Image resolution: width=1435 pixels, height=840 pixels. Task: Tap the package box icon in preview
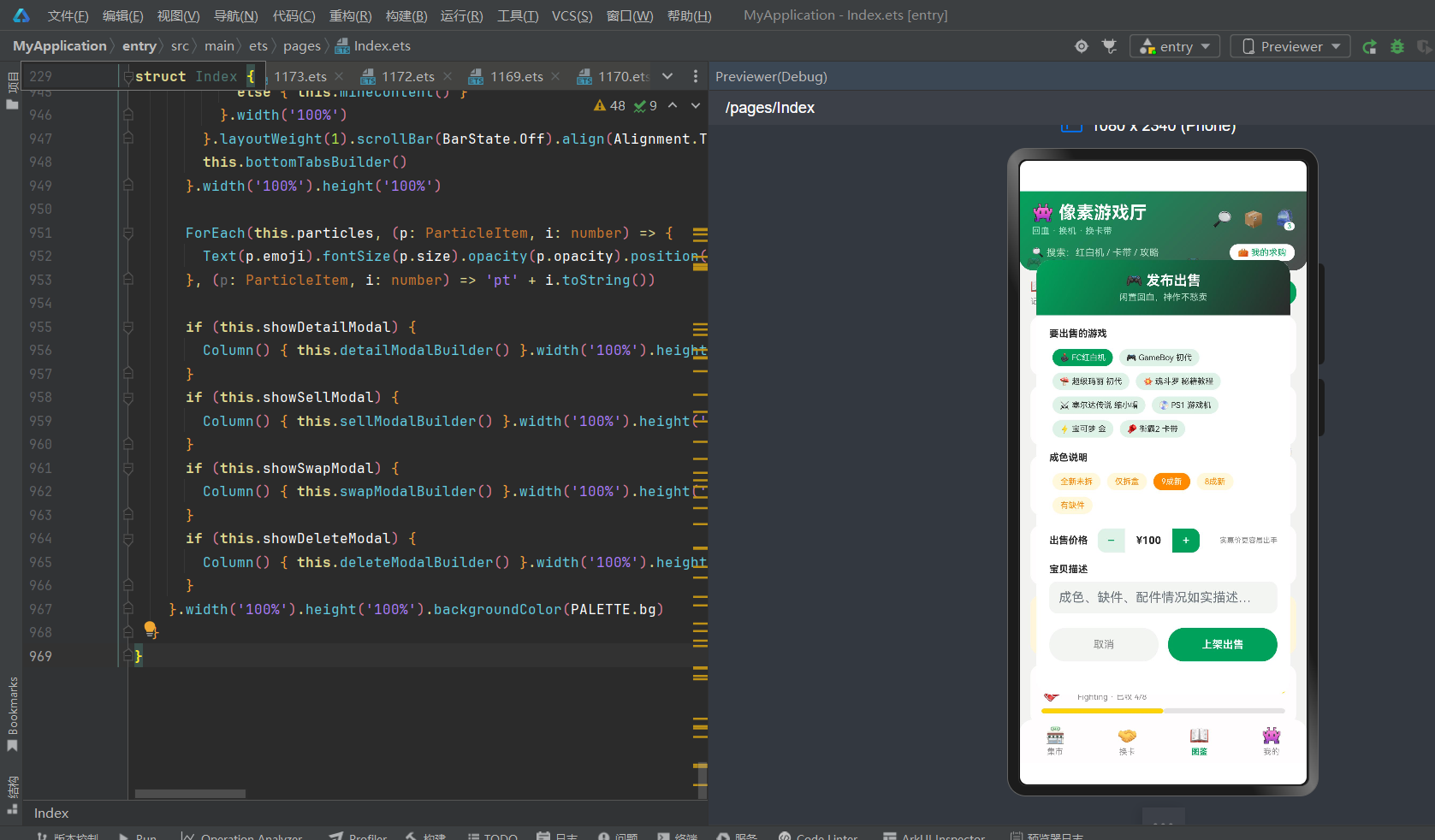click(1254, 219)
